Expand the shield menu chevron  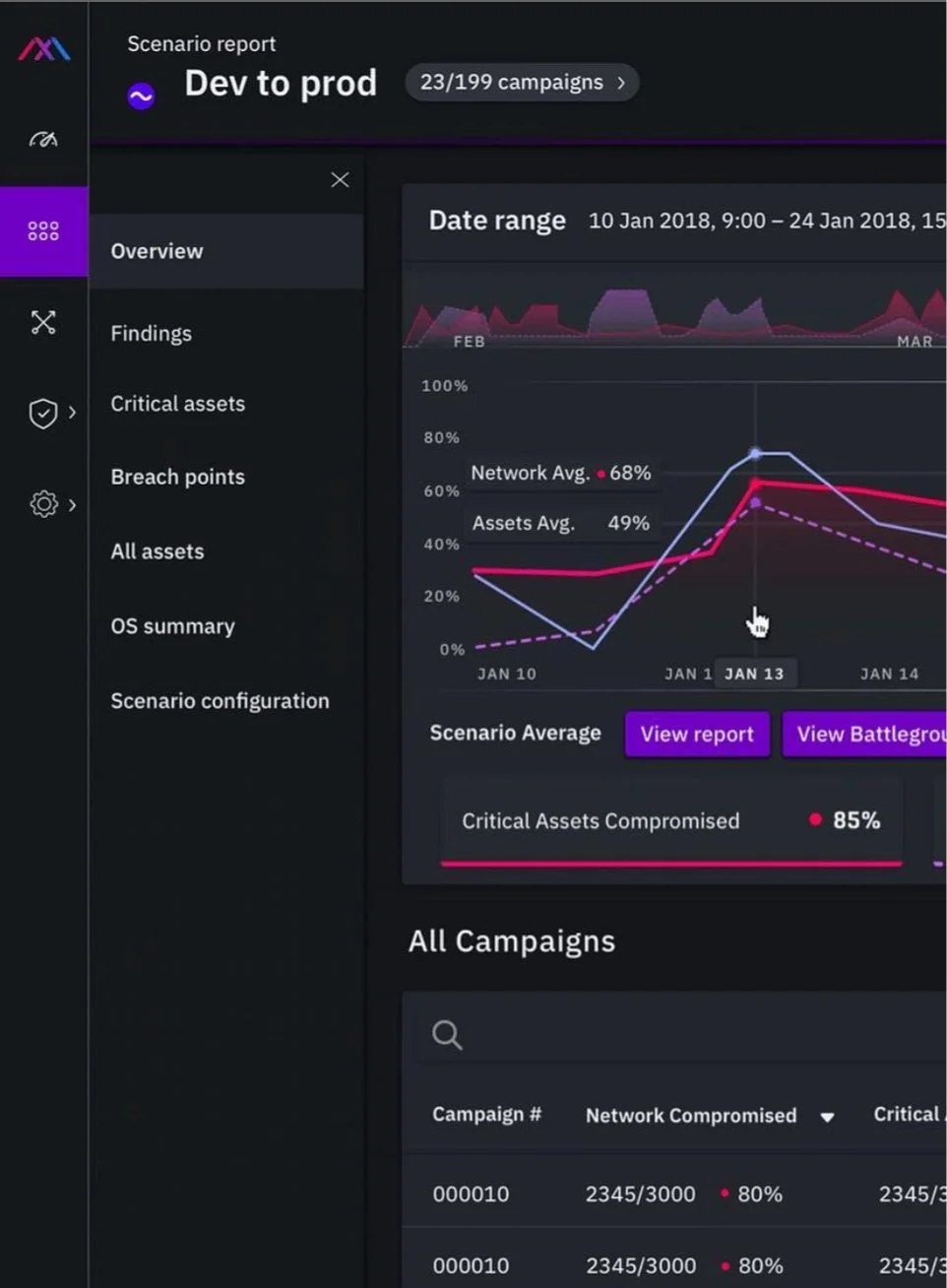pos(72,413)
